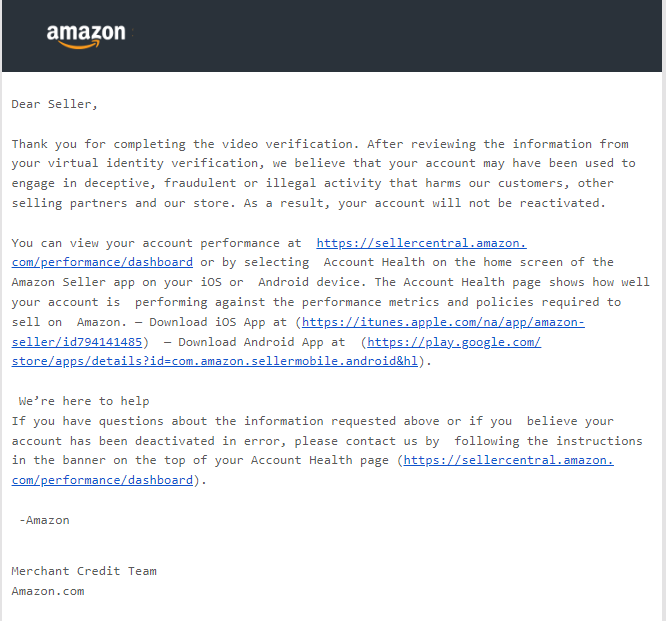Click the "Thank you for completing the video verification" sentence

coord(185,144)
